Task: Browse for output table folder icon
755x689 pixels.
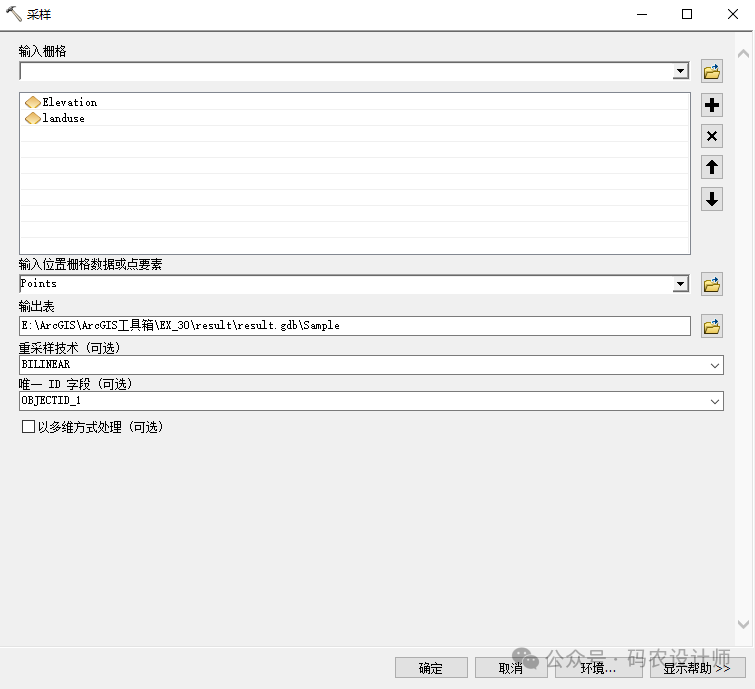Action: pos(712,326)
